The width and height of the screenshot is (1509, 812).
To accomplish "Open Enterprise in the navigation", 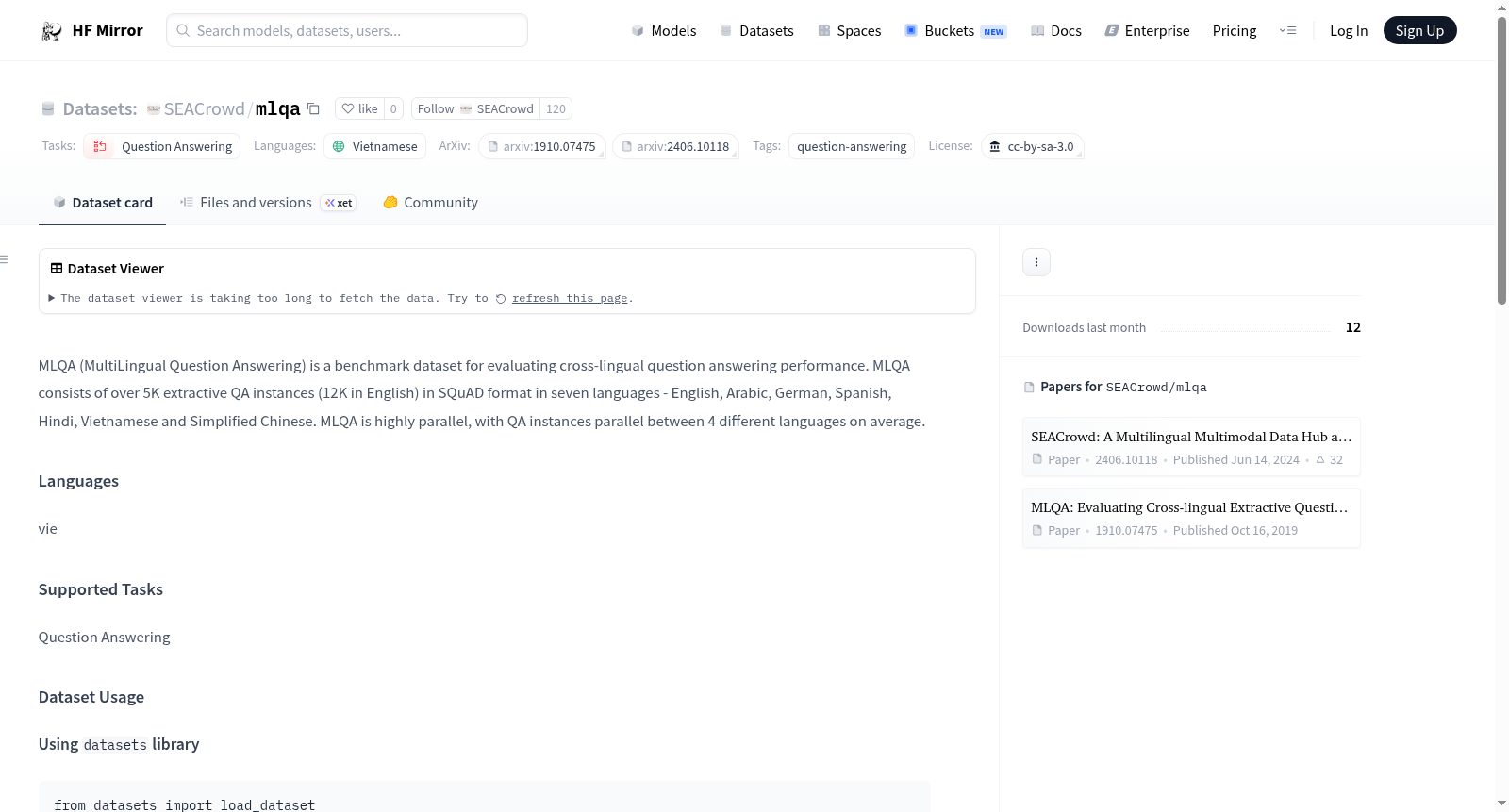I will click(x=1147, y=31).
